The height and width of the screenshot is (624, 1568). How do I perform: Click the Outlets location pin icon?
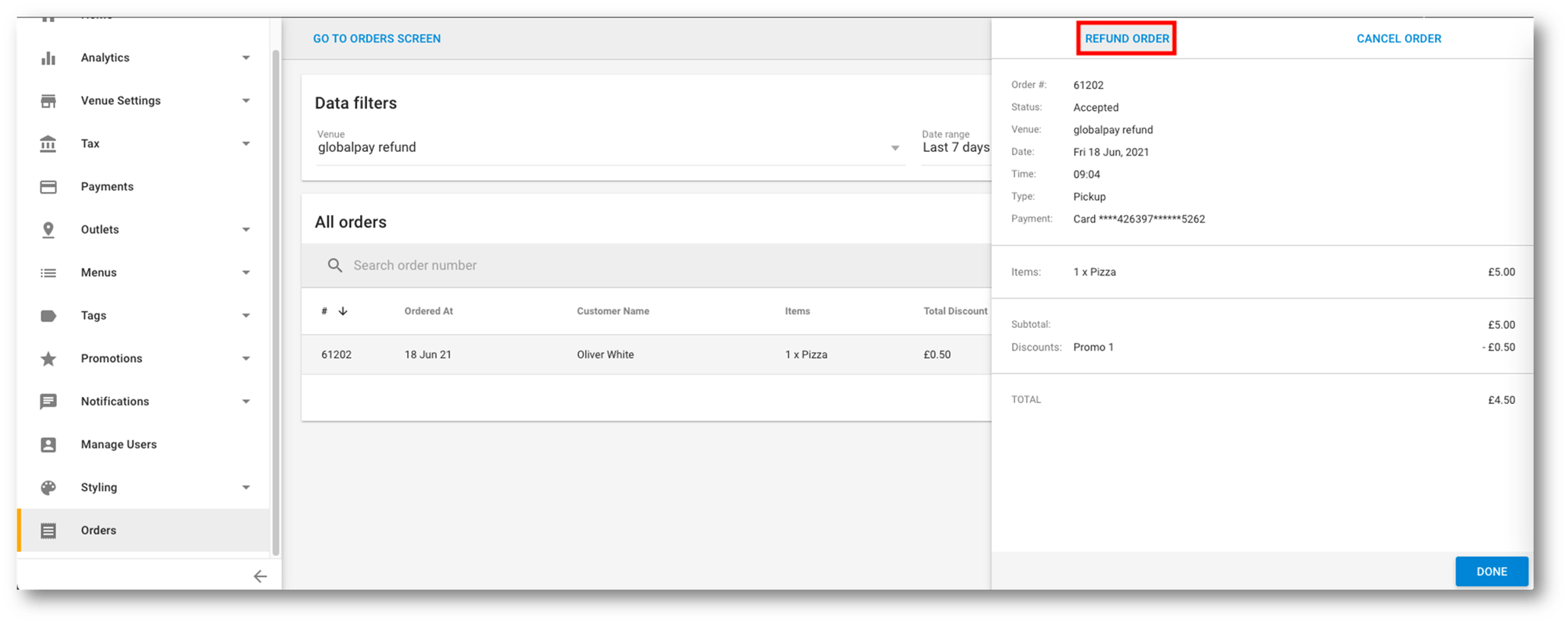click(49, 230)
